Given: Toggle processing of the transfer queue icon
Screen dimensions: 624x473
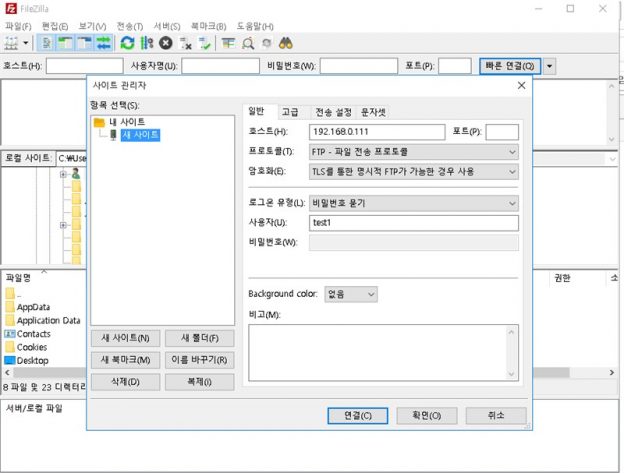Looking at the screenshot, I should [x=147, y=43].
